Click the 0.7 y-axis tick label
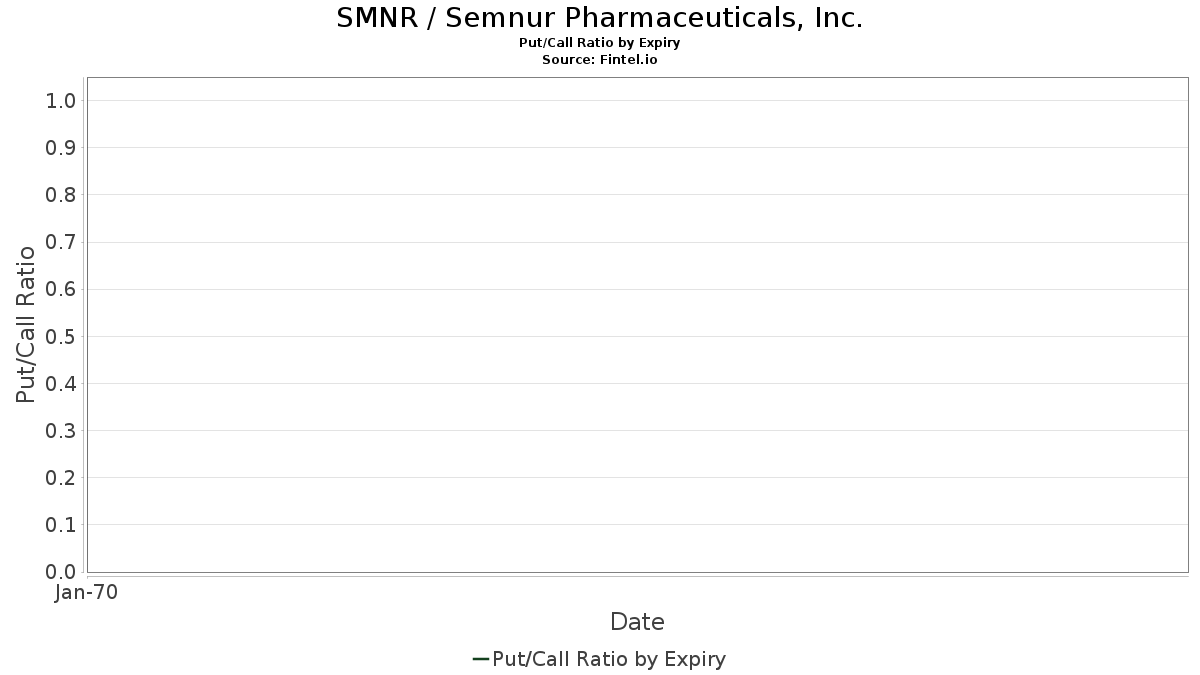Screen dimensions: 1200x675 pos(61,242)
